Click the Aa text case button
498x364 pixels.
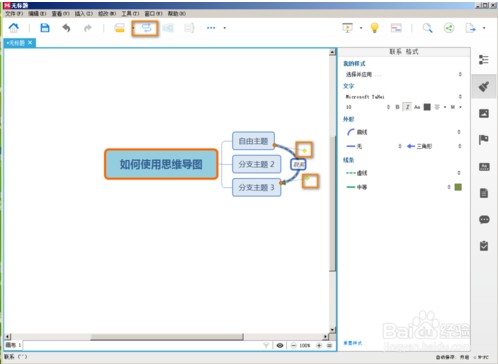pyautogui.click(x=417, y=107)
